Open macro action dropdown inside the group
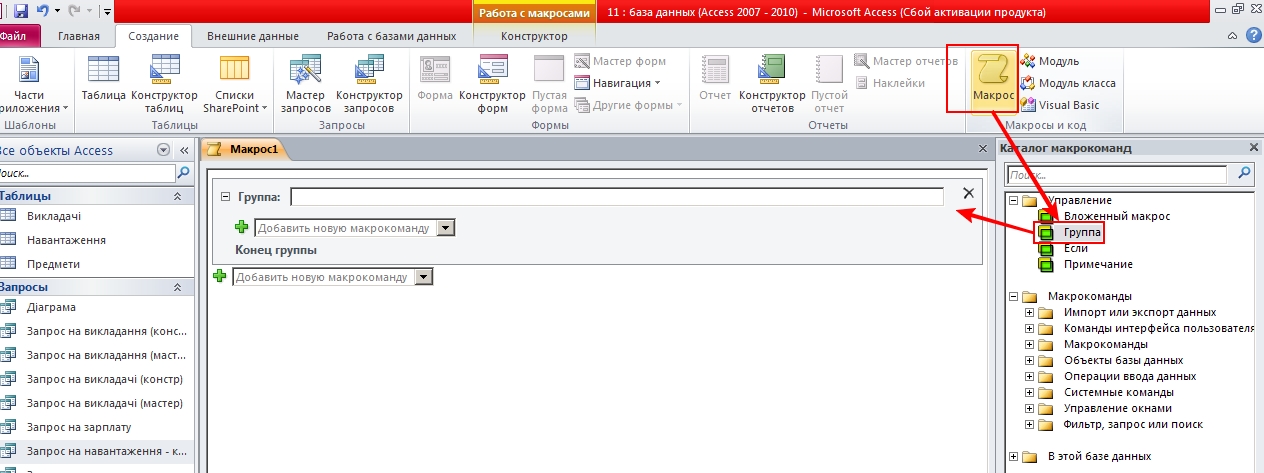Viewport: 1264px width, 473px height. click(x=447, y=228)
